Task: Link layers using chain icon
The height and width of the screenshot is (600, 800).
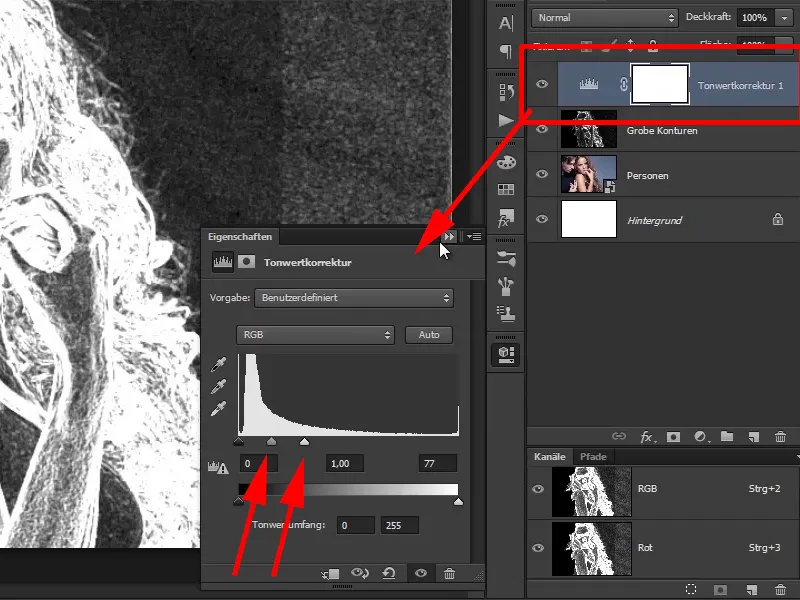Action: click(619, 436)
